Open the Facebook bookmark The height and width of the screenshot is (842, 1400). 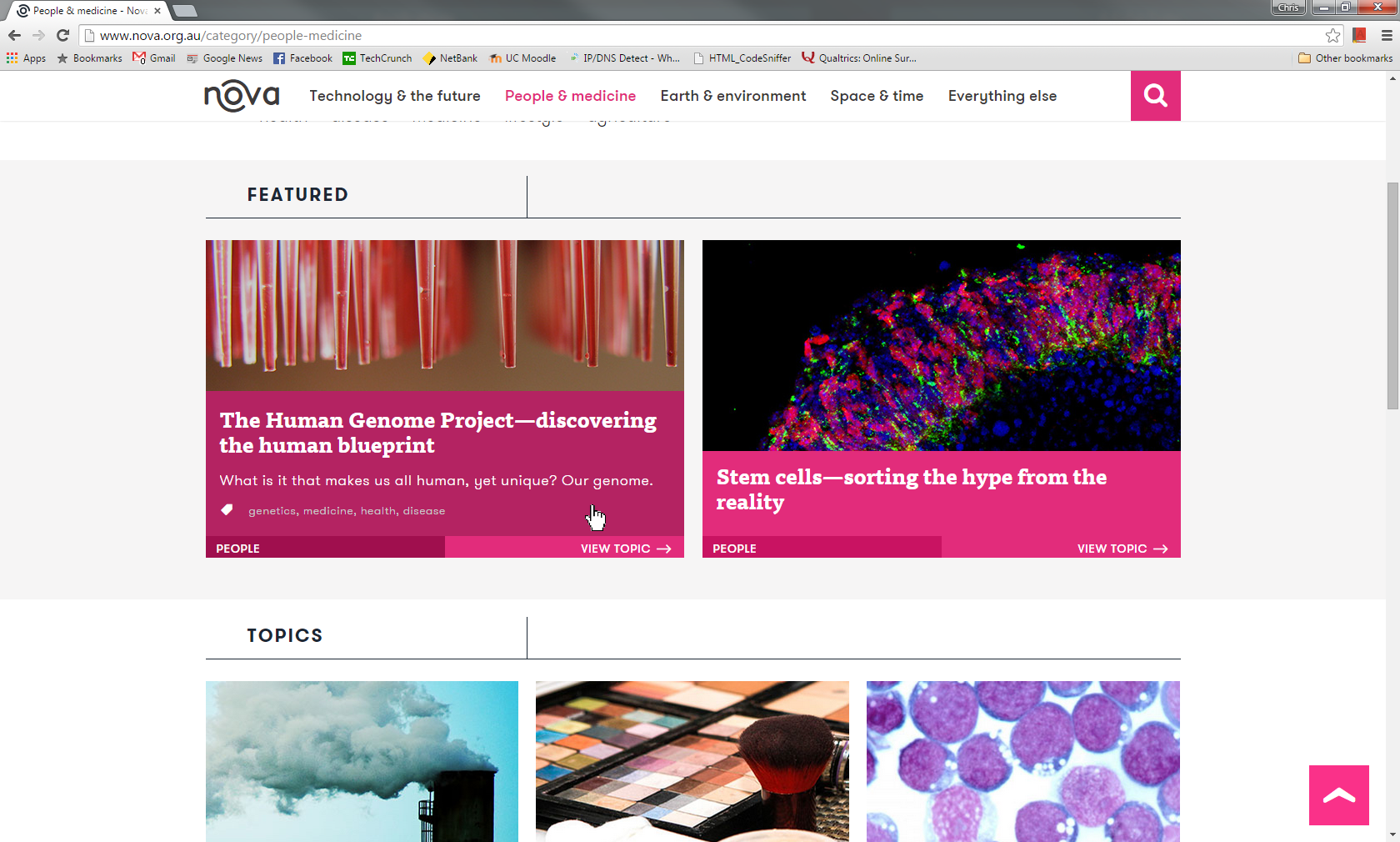tap(302, 58)
